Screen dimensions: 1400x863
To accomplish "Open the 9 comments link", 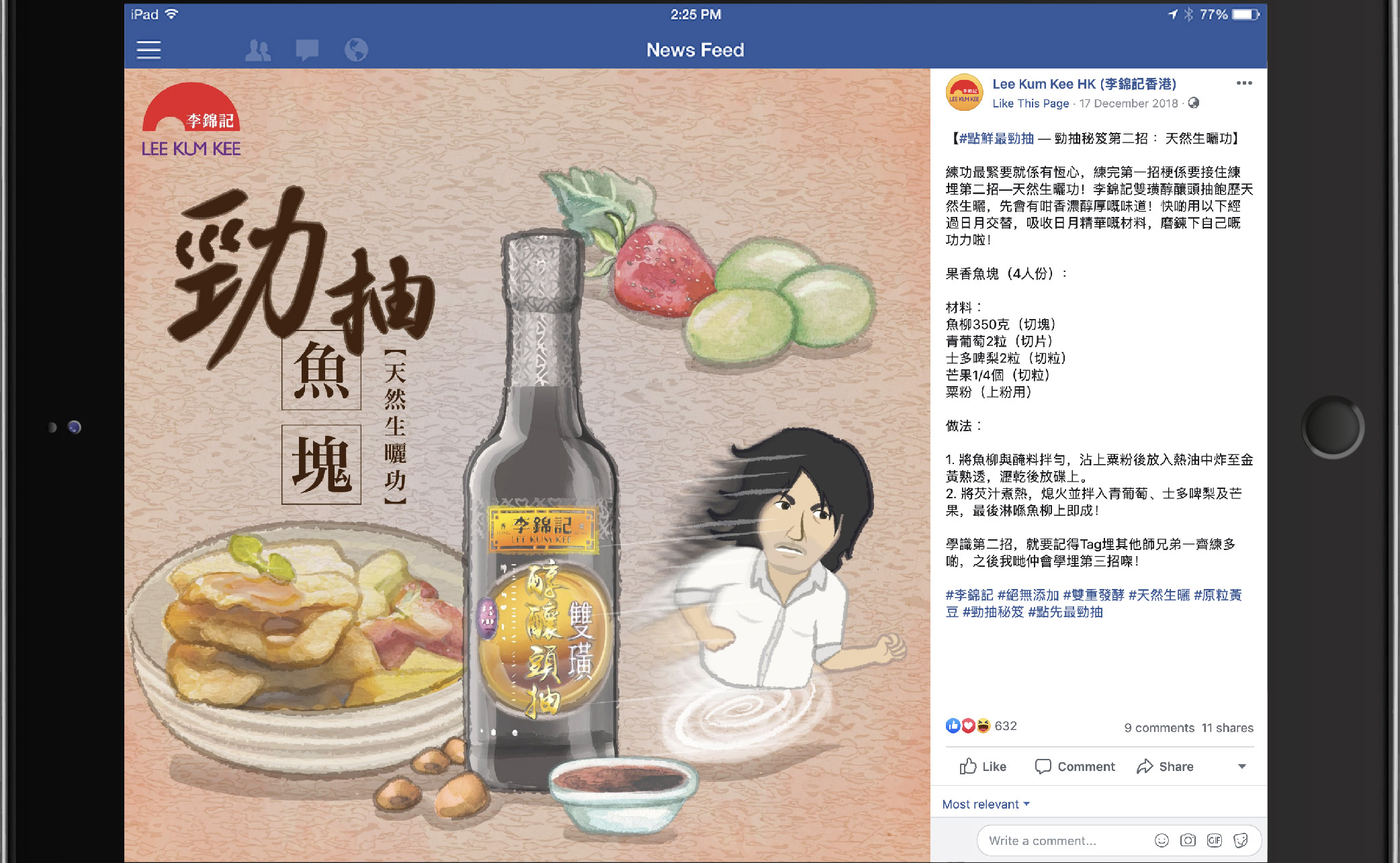I will tap(1160, 728).
